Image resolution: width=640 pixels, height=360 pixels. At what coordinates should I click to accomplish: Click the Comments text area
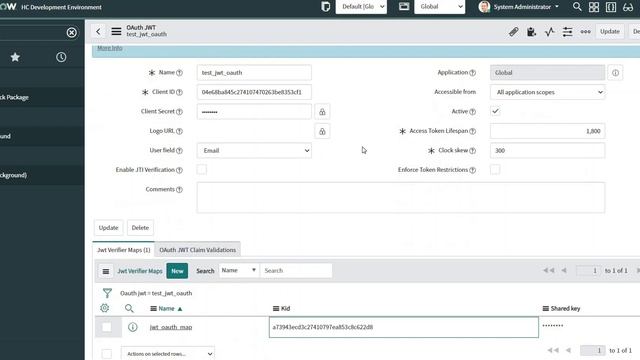coord(401,198)
